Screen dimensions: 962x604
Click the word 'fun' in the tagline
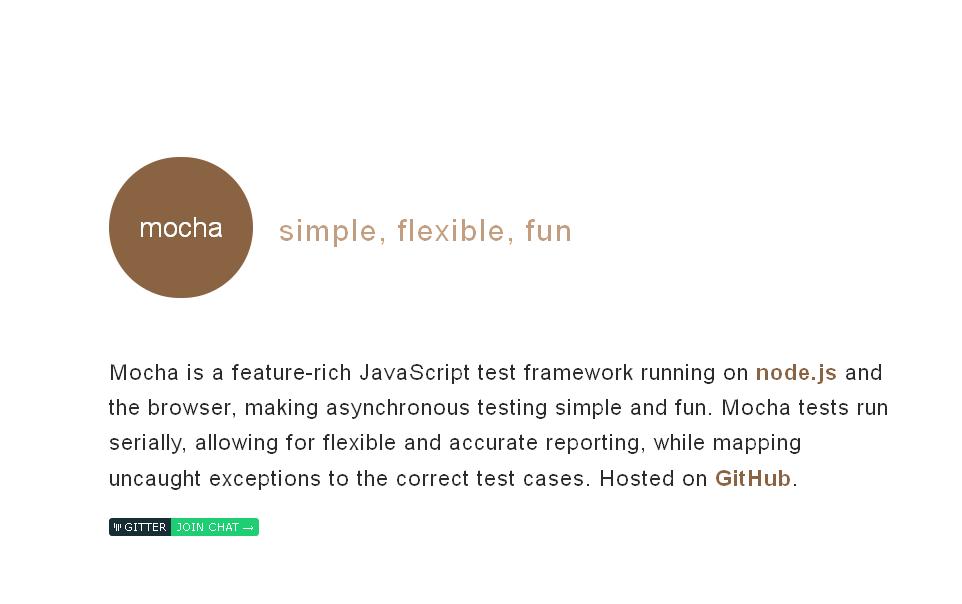tap(548, 231)
